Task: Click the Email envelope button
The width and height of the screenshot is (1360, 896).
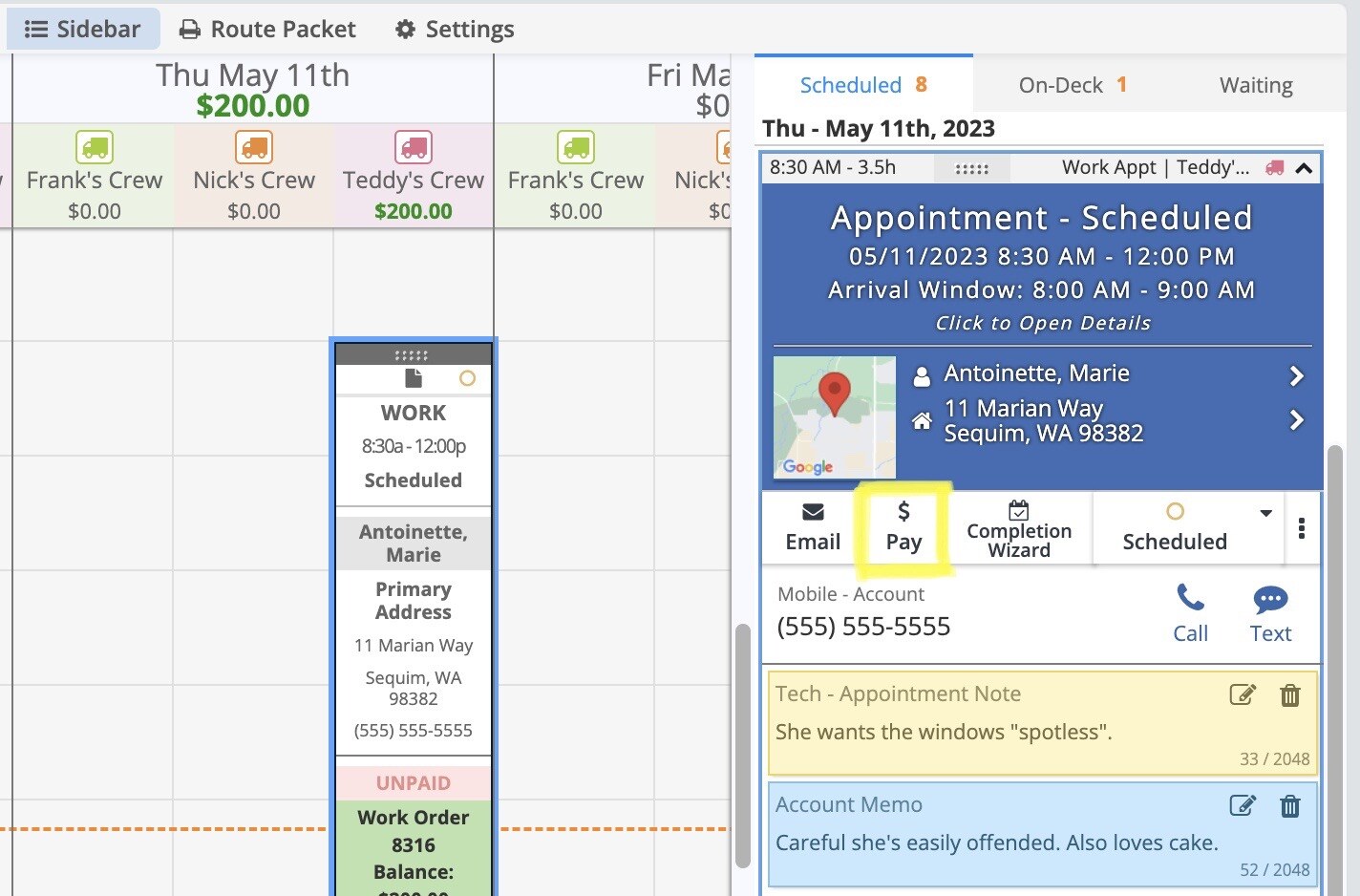Action: point(813,526)
